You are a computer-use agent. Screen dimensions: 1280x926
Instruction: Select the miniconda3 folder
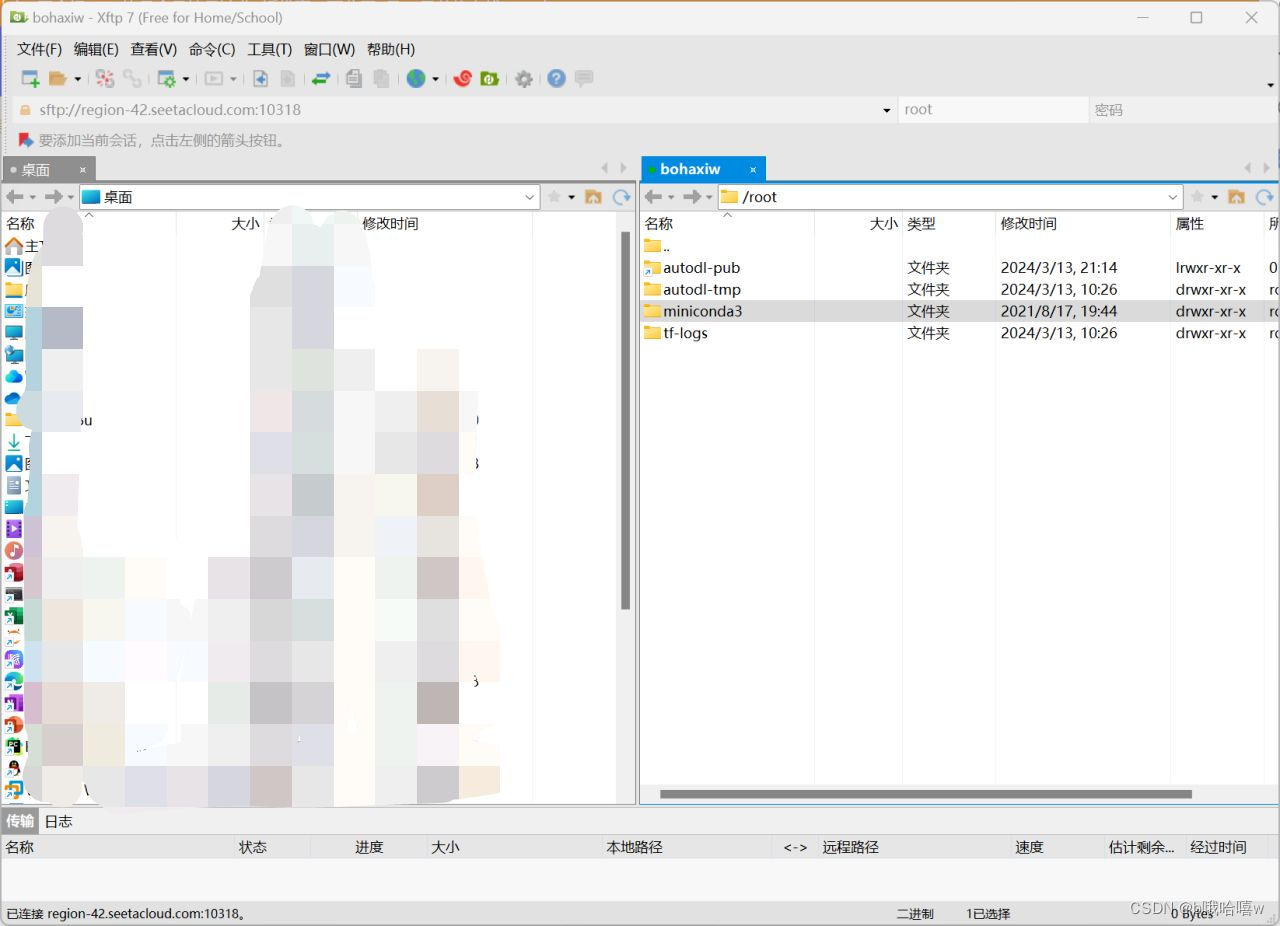704,311
